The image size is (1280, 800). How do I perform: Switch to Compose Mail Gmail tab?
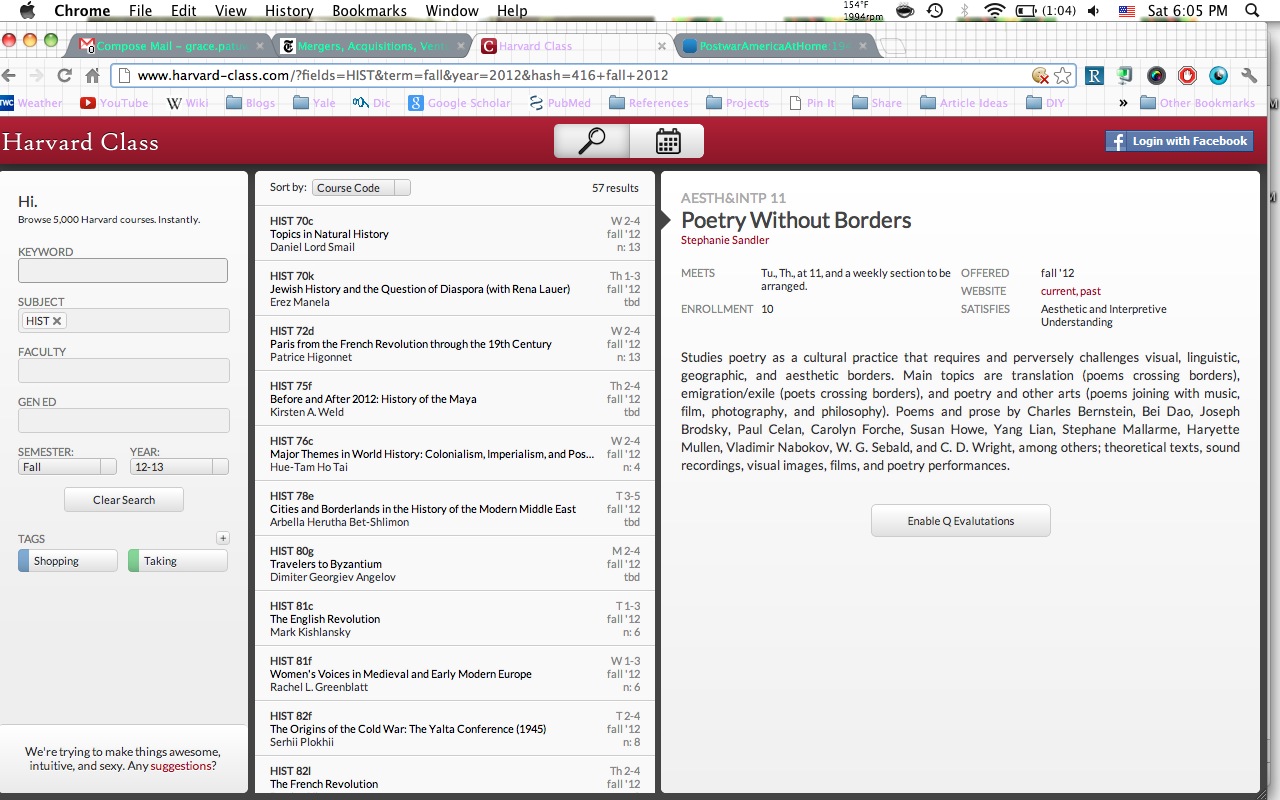click(170, 46)
